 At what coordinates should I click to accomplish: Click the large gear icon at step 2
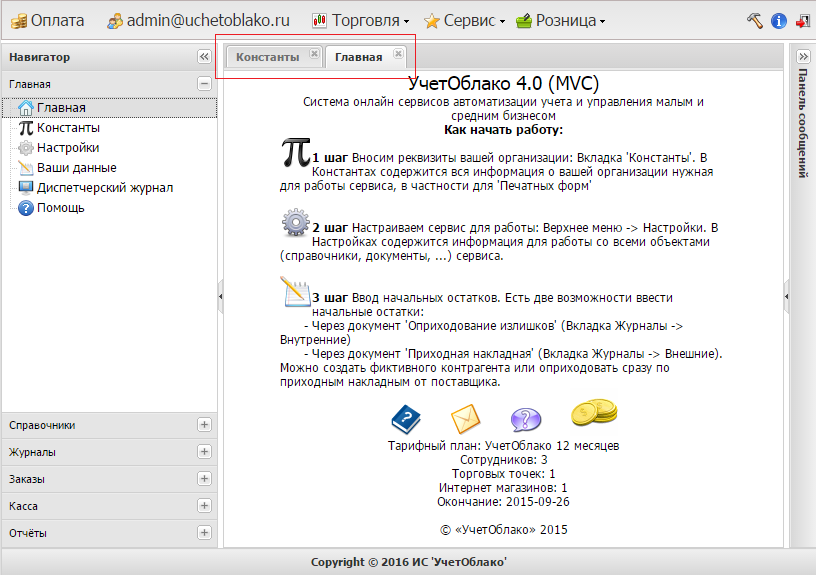click(296, 223)
